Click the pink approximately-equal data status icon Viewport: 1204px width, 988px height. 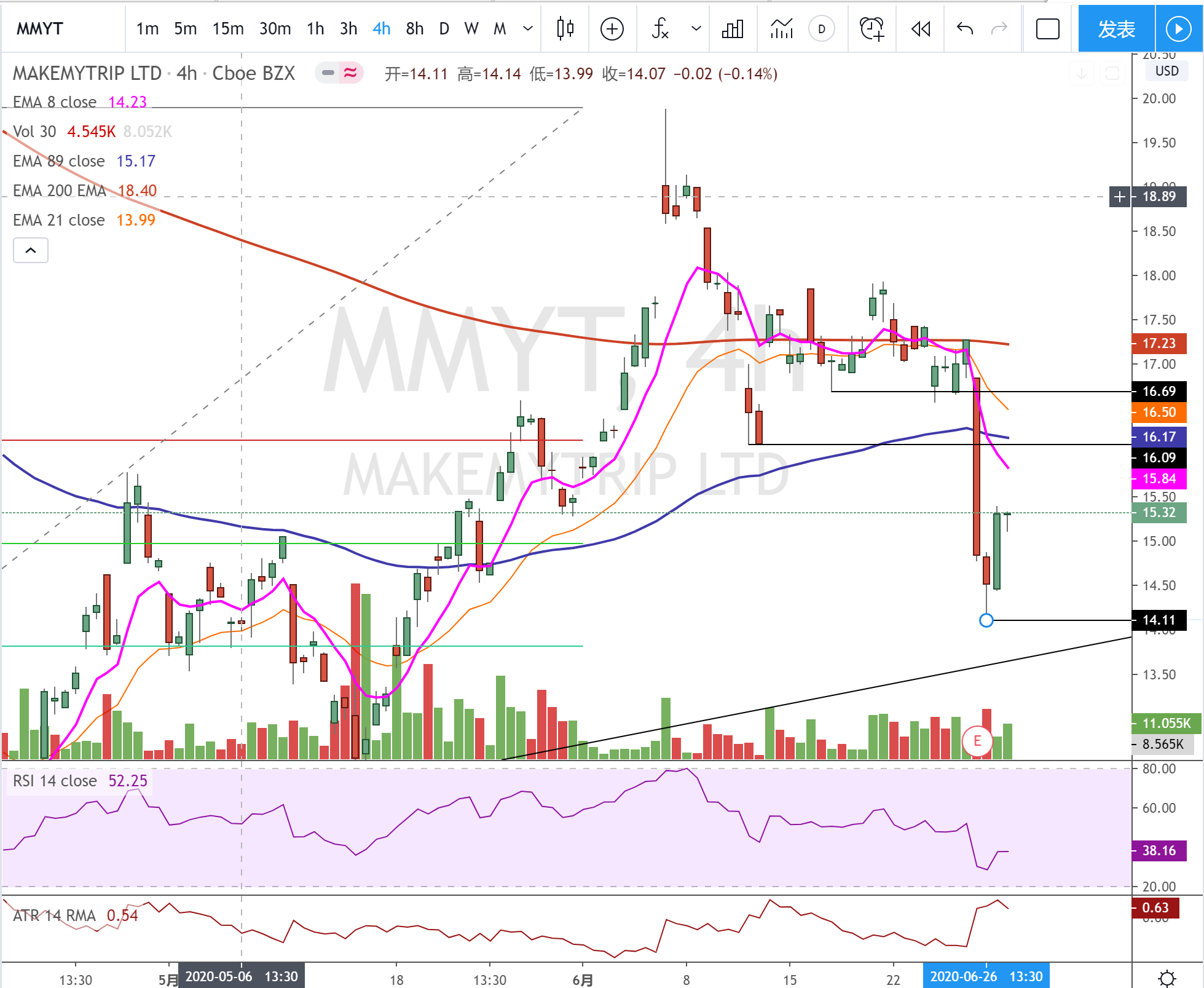pos(350,73)
